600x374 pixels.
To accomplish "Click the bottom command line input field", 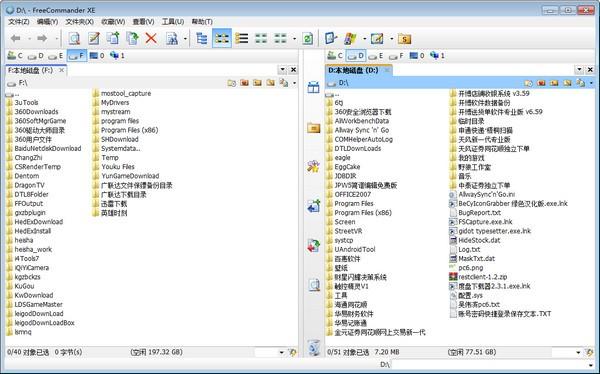I will click(x=494, y=365).
